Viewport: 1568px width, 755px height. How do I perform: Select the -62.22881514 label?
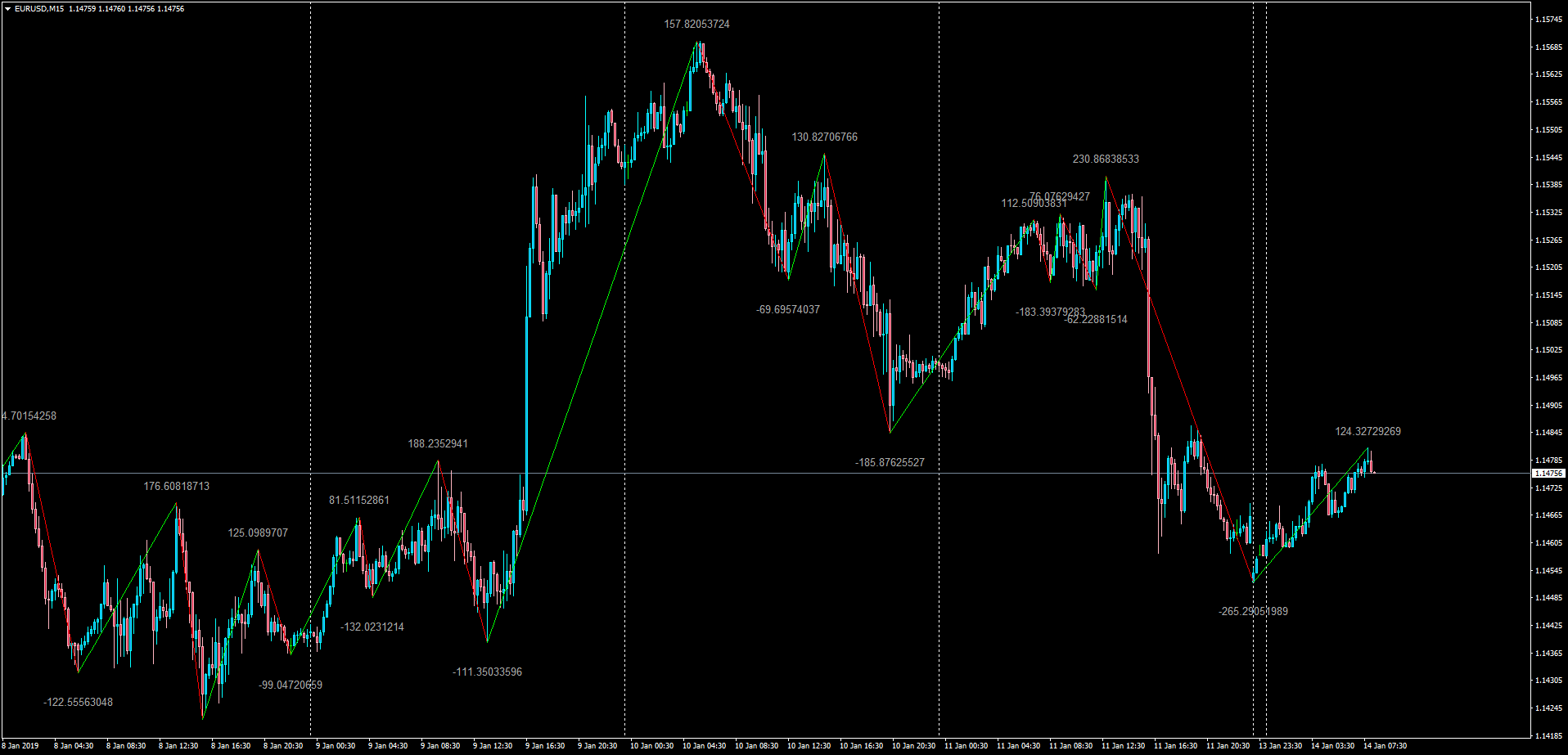click(x=1096, y=320)
